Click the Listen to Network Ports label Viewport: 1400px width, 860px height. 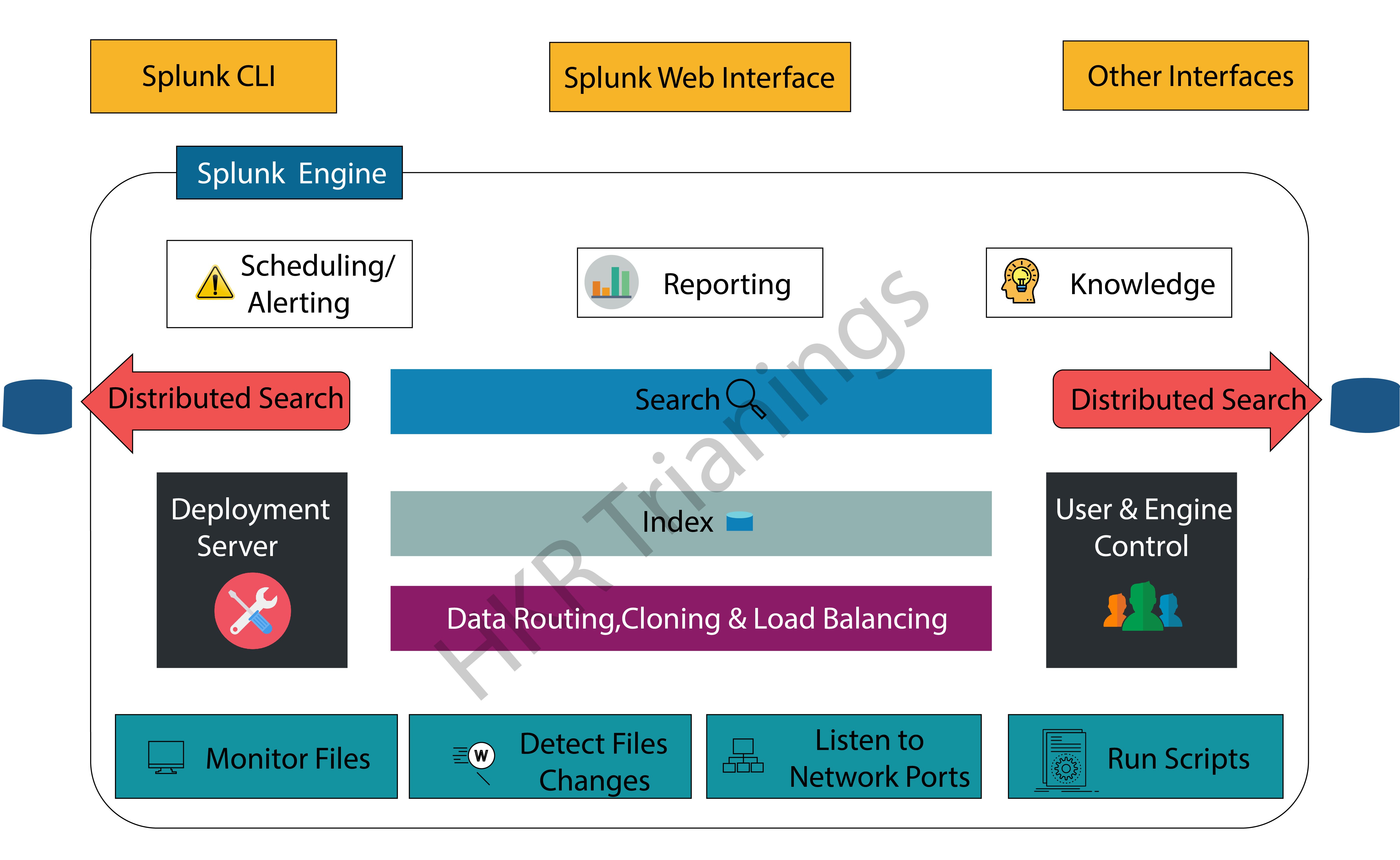tap(879, 759)
